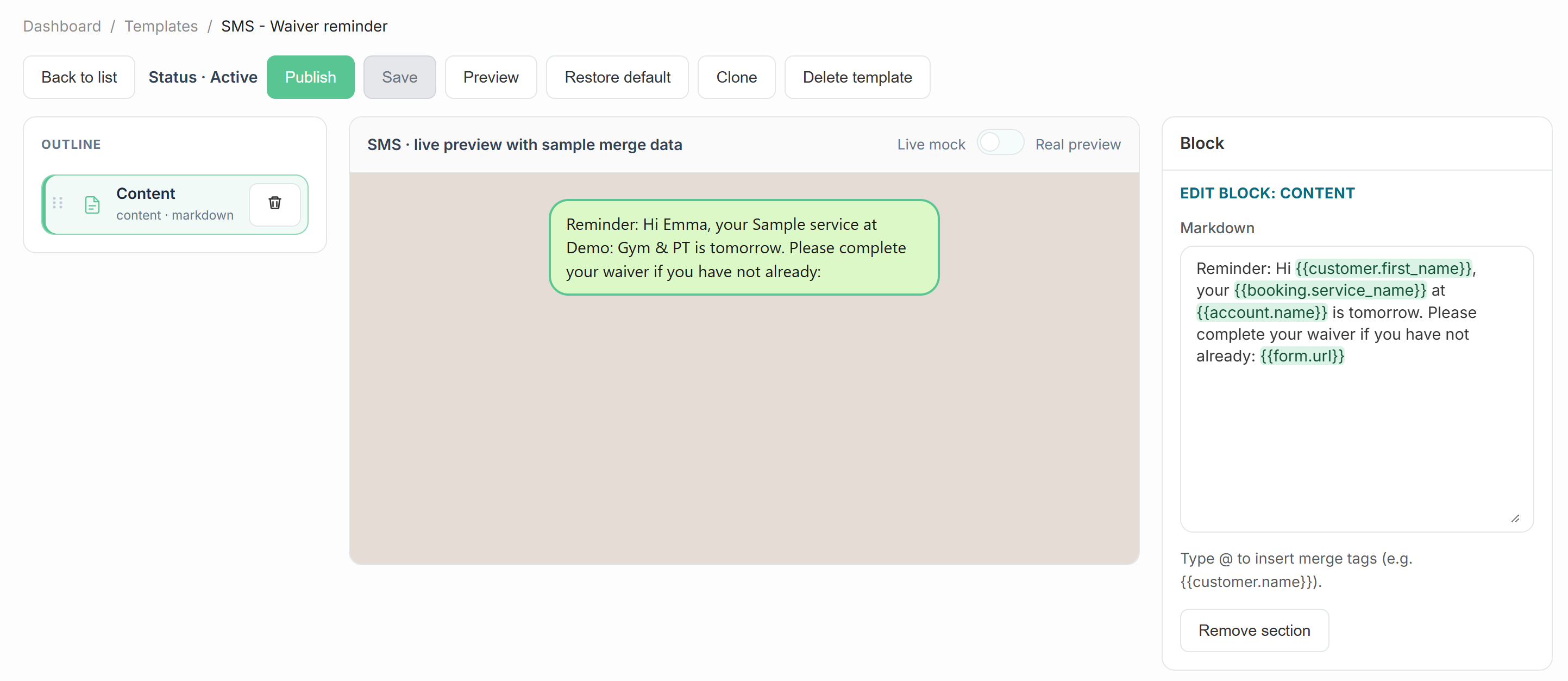Click the Markdown field label
This screenshot has width=1568, height=681.
pyautogui.click(x=1217, y=228)
